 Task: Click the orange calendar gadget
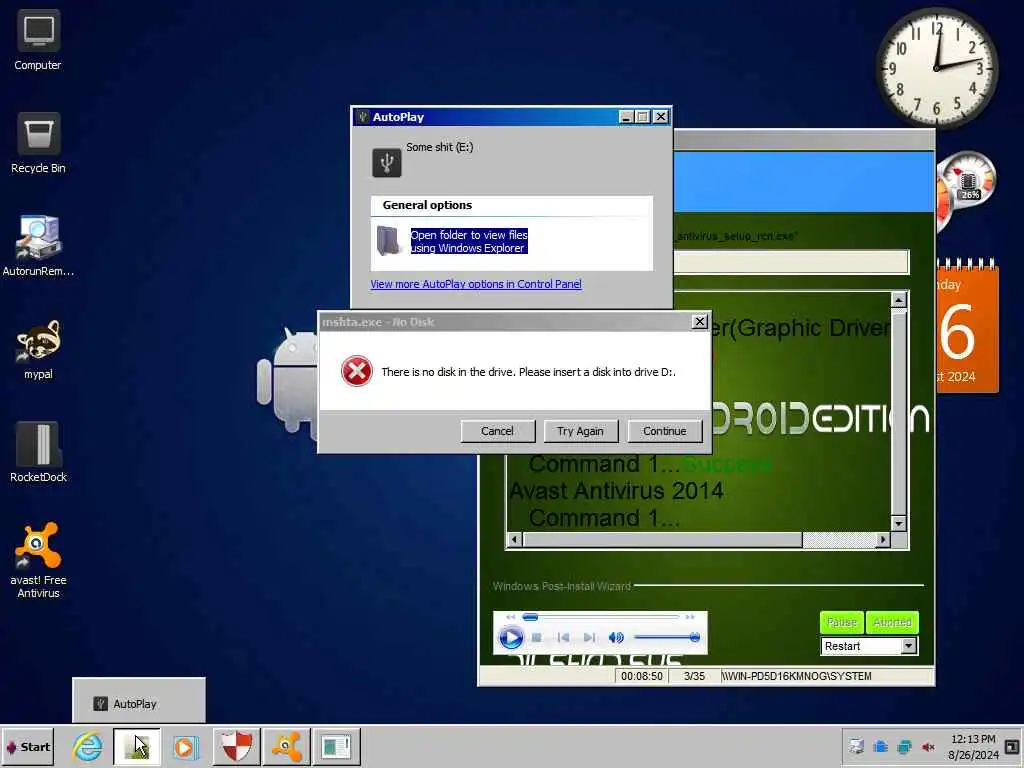point(967,327)
